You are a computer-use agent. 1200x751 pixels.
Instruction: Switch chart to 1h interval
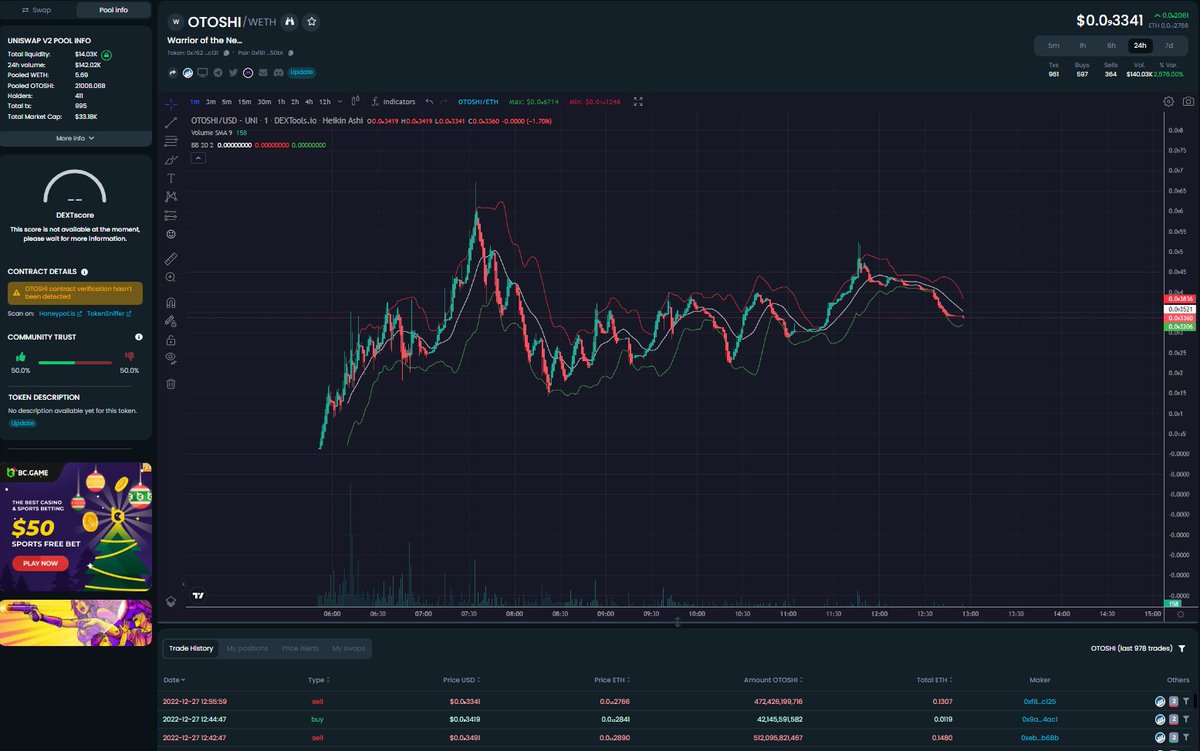pyautogui.click(x=281, y=101)
